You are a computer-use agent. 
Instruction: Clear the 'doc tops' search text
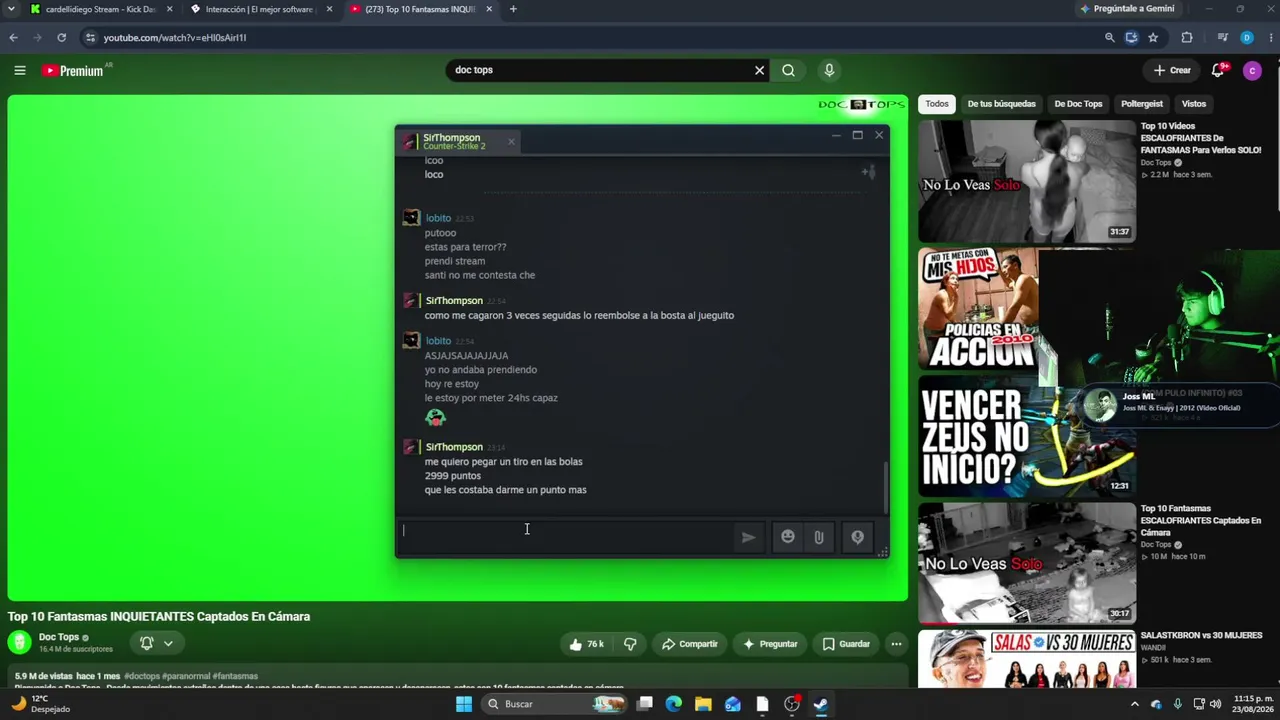tap(759, 70)
